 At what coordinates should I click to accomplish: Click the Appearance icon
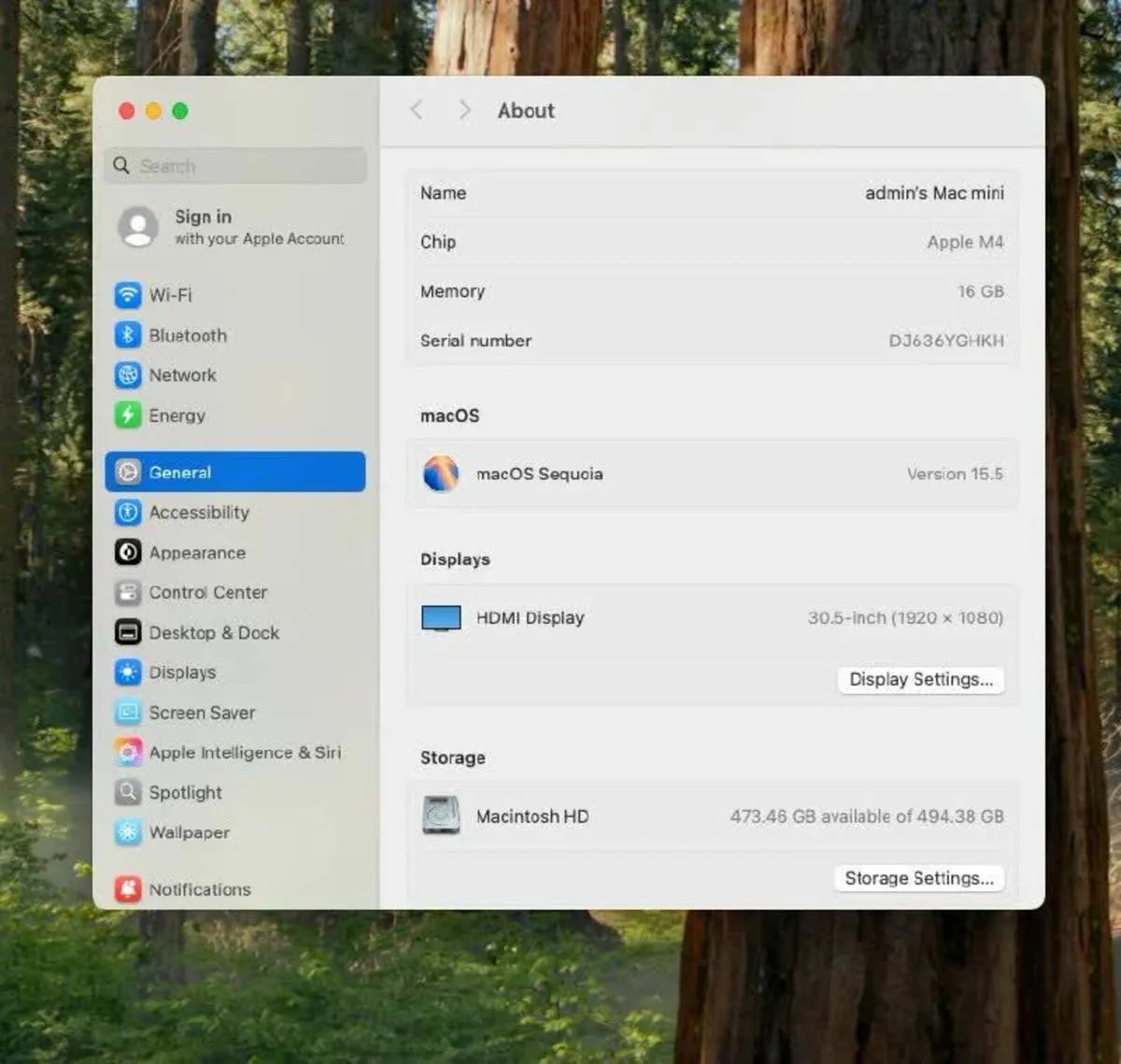pos(128,553)
